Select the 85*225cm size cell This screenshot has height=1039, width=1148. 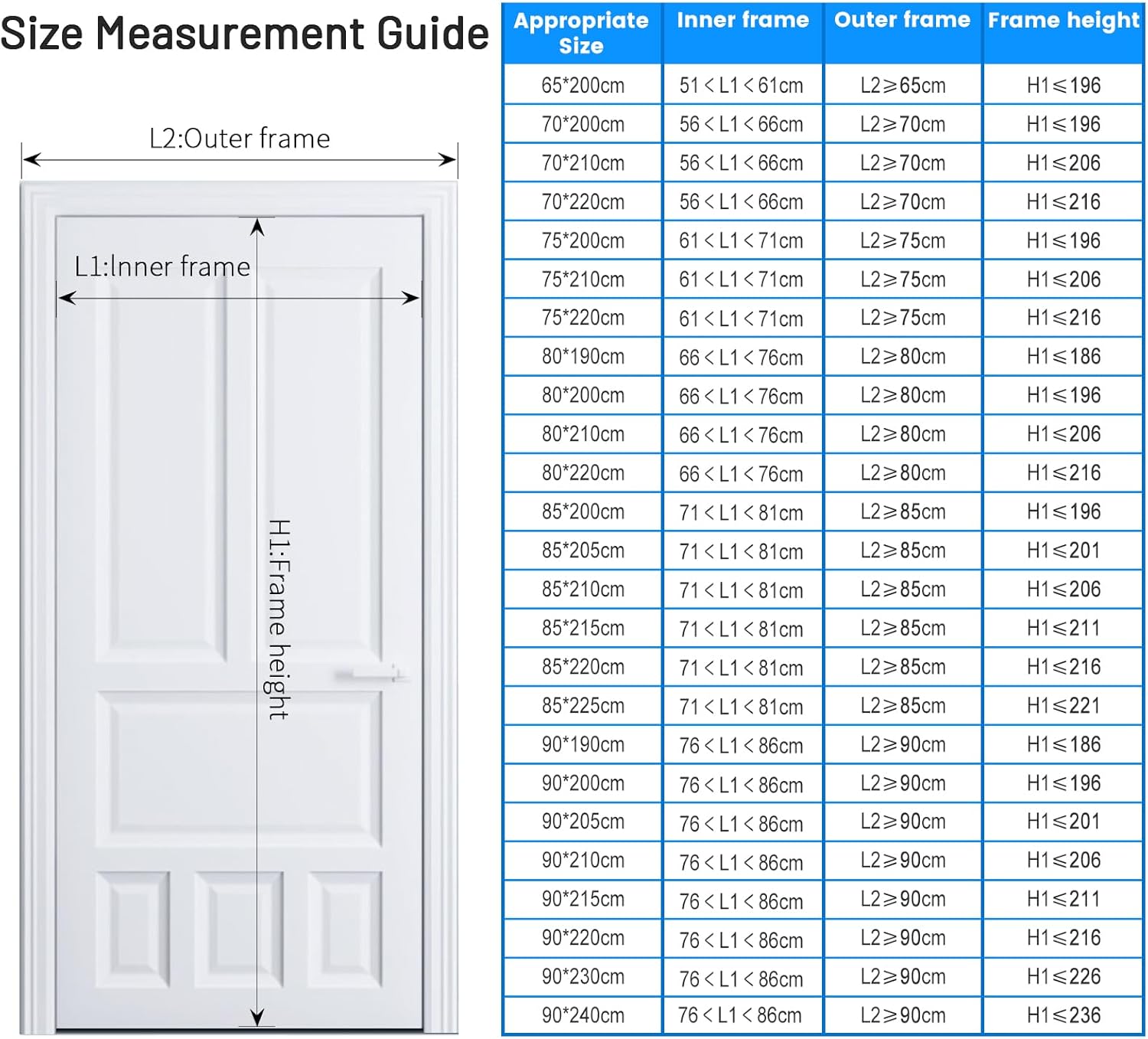pos(582,705)
